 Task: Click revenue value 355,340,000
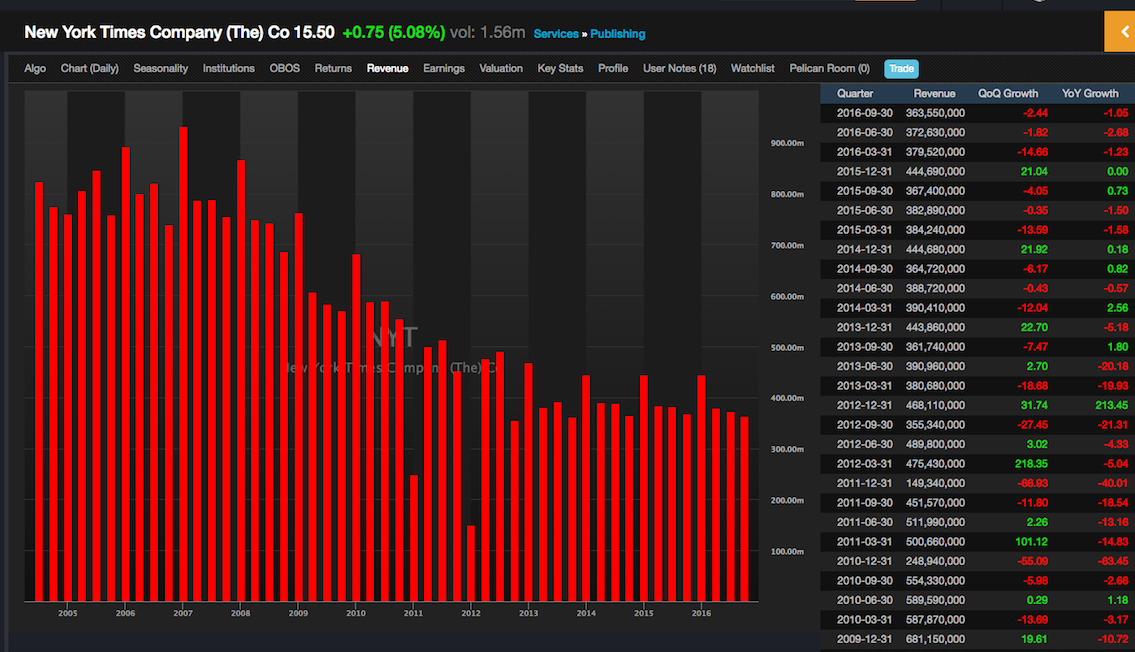click(935, 426)
